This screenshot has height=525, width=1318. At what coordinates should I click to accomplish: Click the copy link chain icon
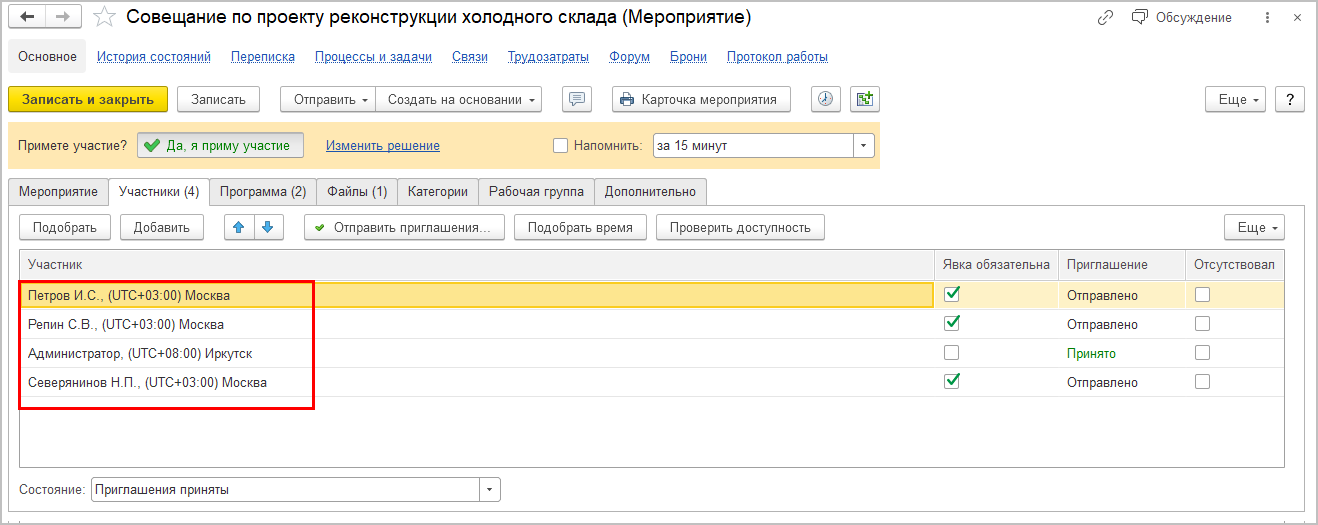pyautogui.click(x=1105, y=18)
